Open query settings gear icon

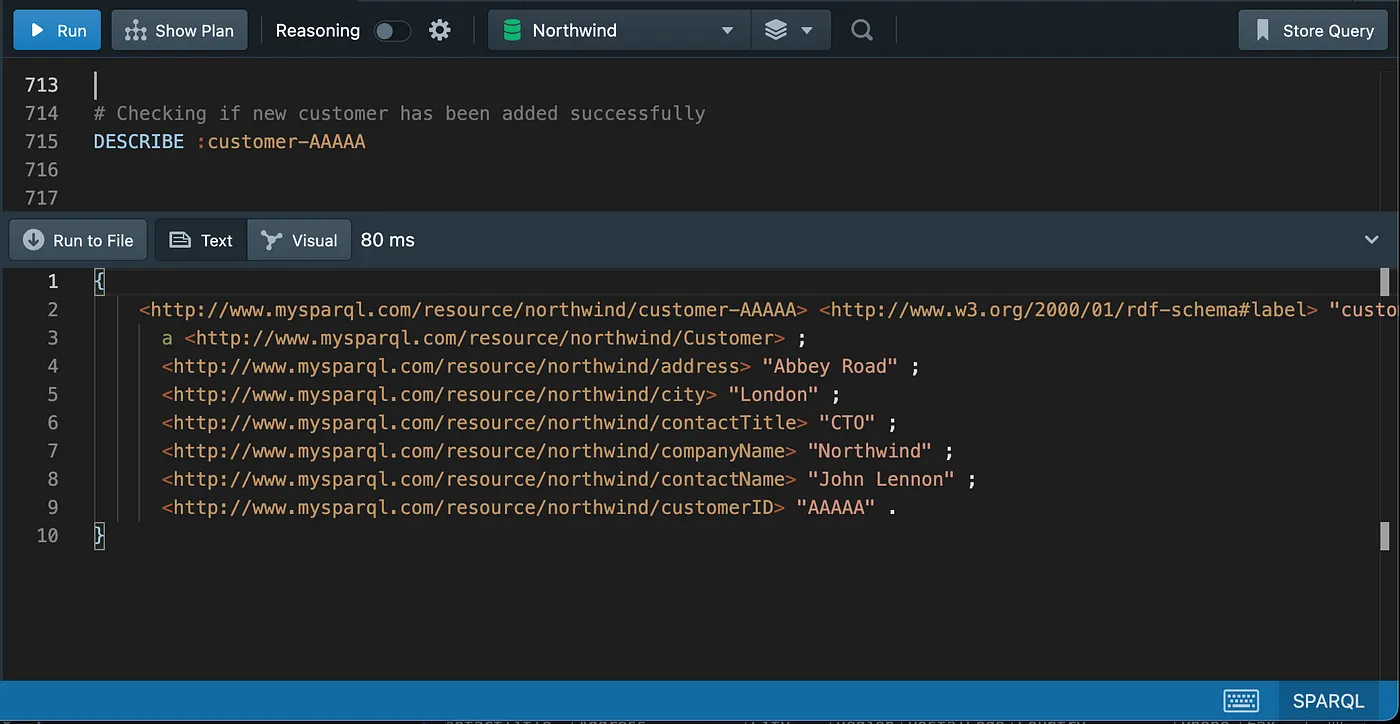click(440, 31)
